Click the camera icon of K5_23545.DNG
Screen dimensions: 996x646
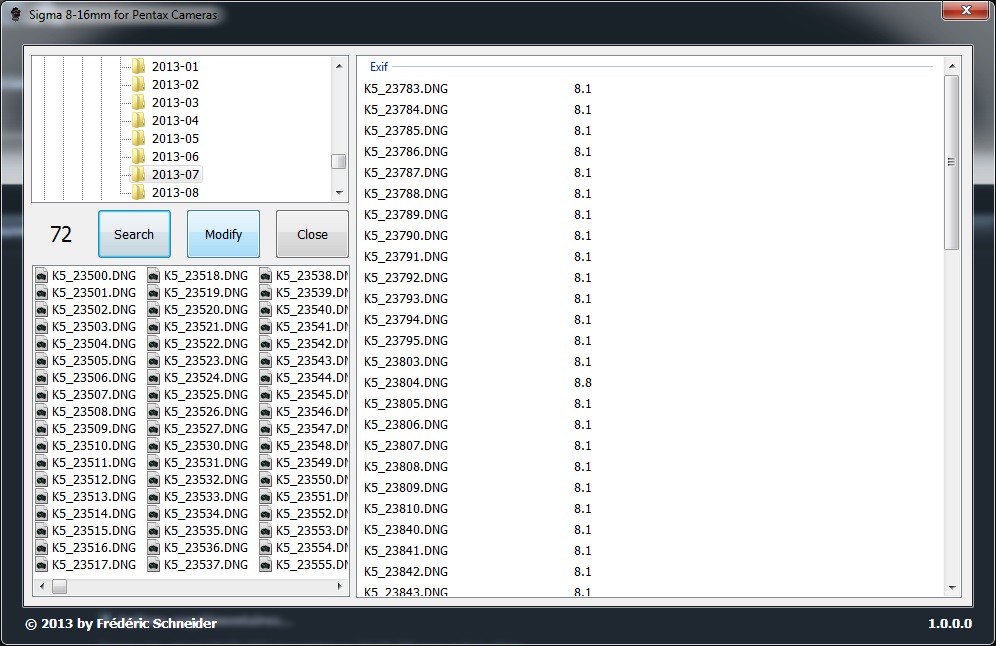pyautogui.click(x=266, y=394)
